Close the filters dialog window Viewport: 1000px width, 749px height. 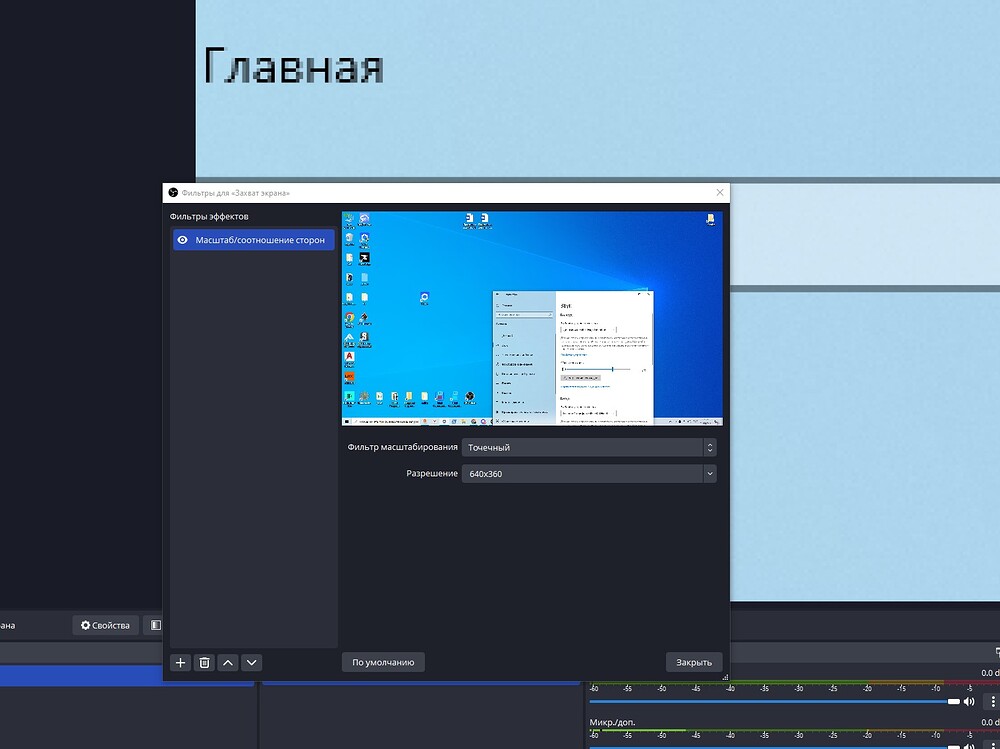pos(693,662)
